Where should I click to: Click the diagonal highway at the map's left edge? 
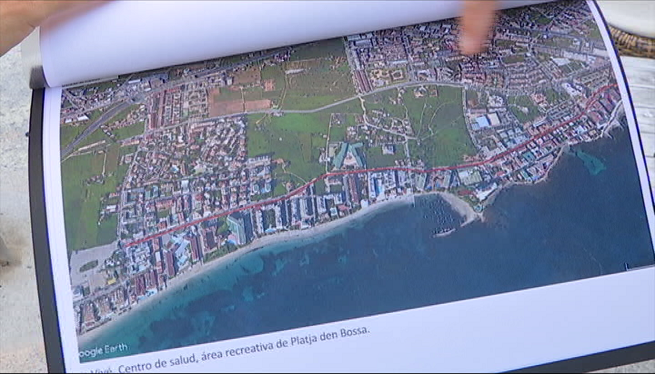coord(94,127)
